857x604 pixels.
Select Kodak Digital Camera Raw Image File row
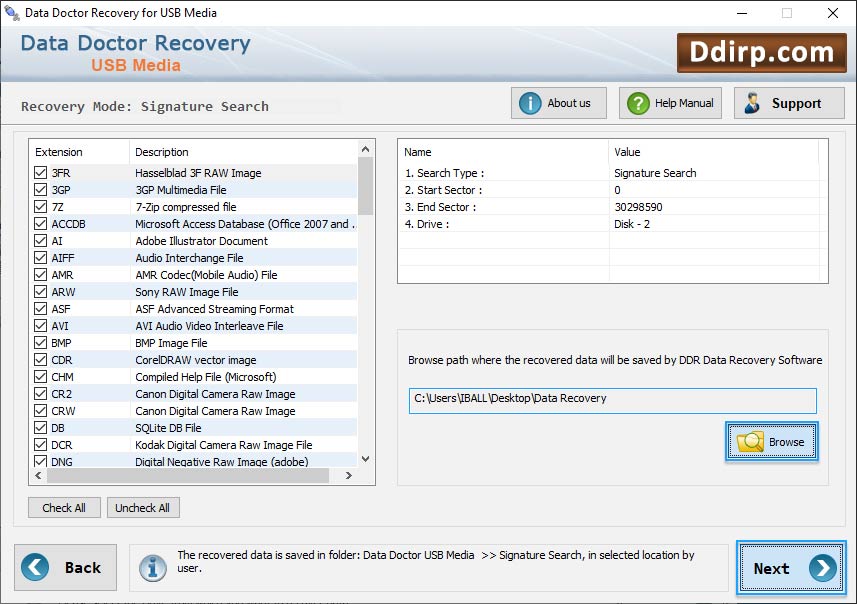click(193, 444)
